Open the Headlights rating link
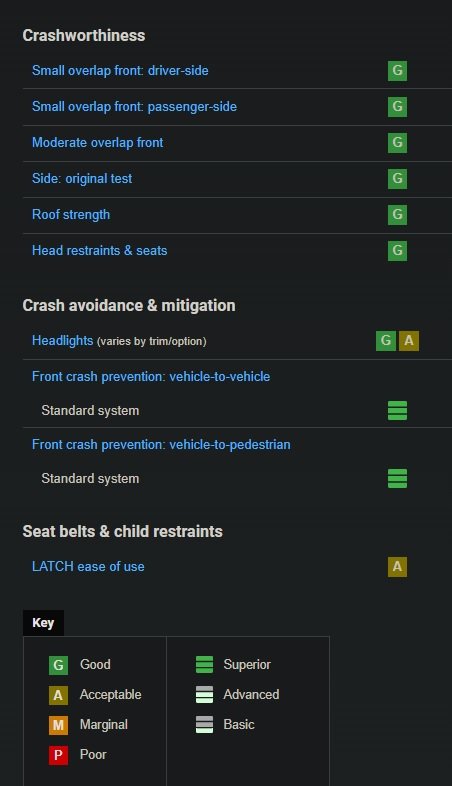 point(63,341)
